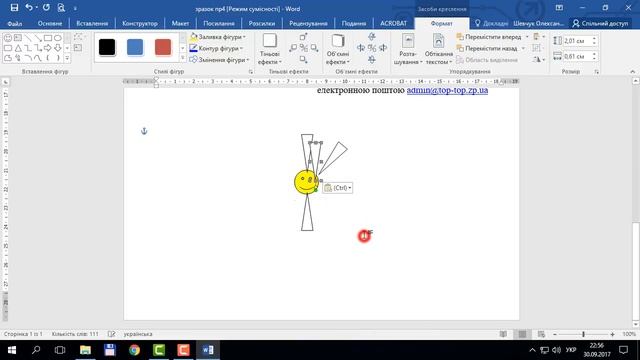Nudge shadow left
Image resolution: width=640 pixels, height=360 pixels.
tap(293, 48)
